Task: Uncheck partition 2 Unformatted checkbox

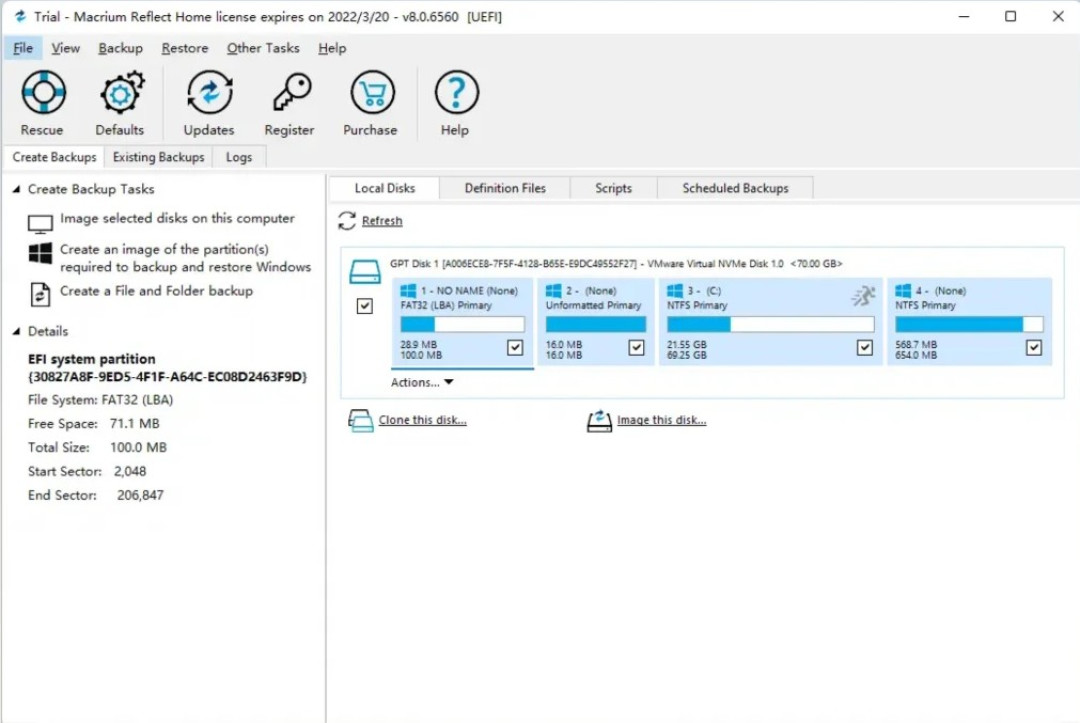Action: [x=636, y=348]
